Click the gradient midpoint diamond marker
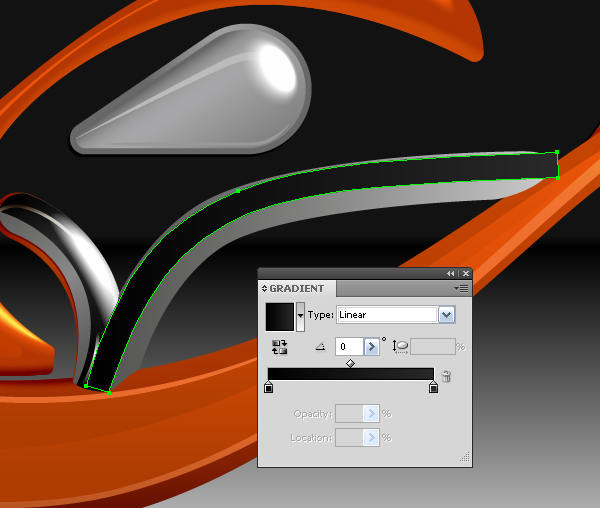 (350, 363)
